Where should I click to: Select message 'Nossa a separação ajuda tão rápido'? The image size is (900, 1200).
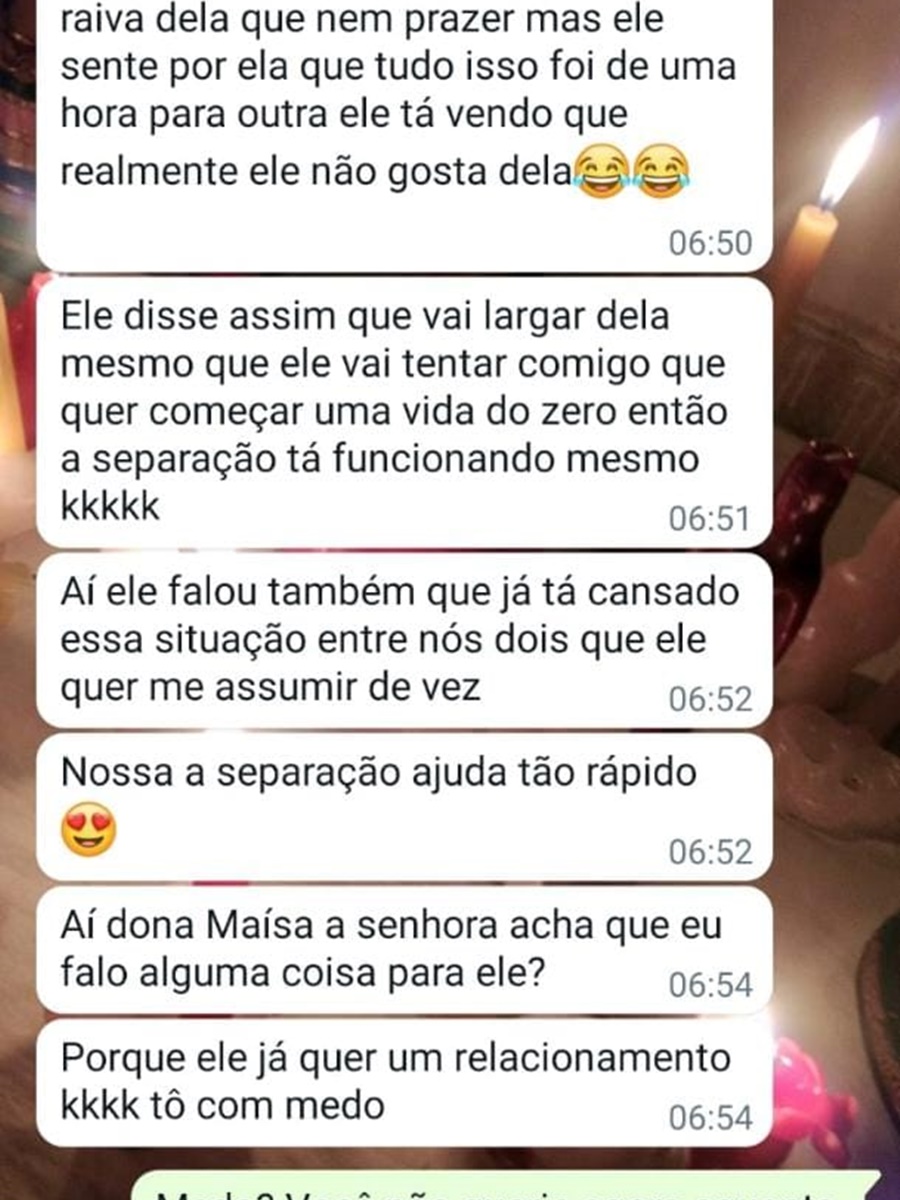point(404,808)
